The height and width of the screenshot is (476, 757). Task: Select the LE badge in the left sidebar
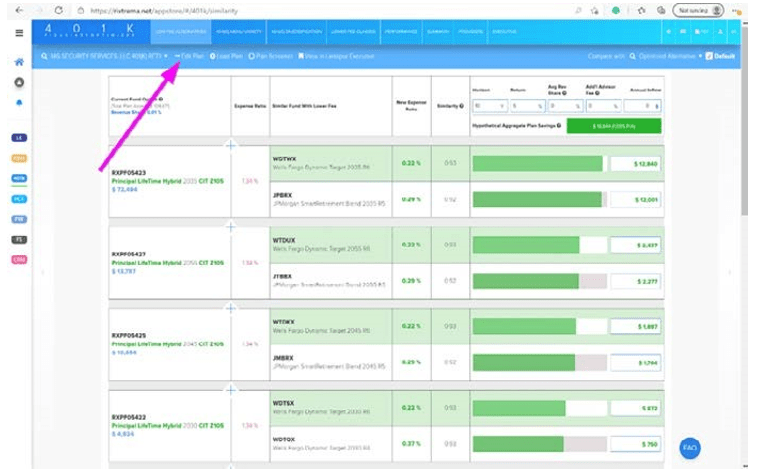pyautogui.click(x=19, y=136)
